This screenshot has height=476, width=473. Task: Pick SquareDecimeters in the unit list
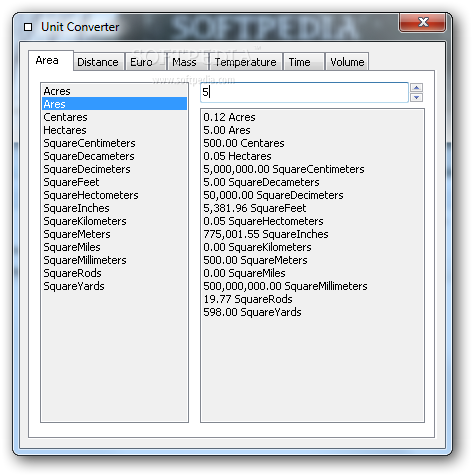click(114, 169)
